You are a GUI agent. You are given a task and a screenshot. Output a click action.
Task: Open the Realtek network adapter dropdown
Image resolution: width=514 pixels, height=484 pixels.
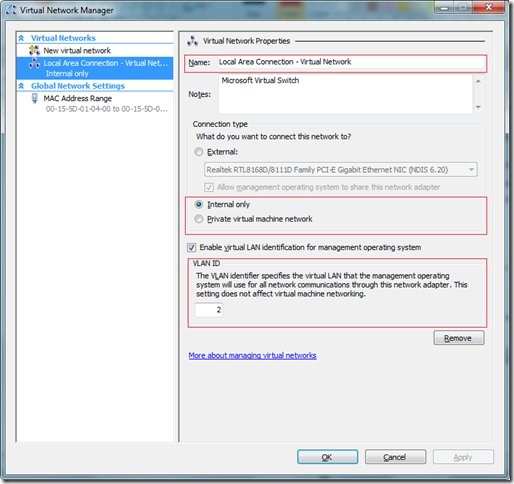pyautogui.click(x=340, y=170)
